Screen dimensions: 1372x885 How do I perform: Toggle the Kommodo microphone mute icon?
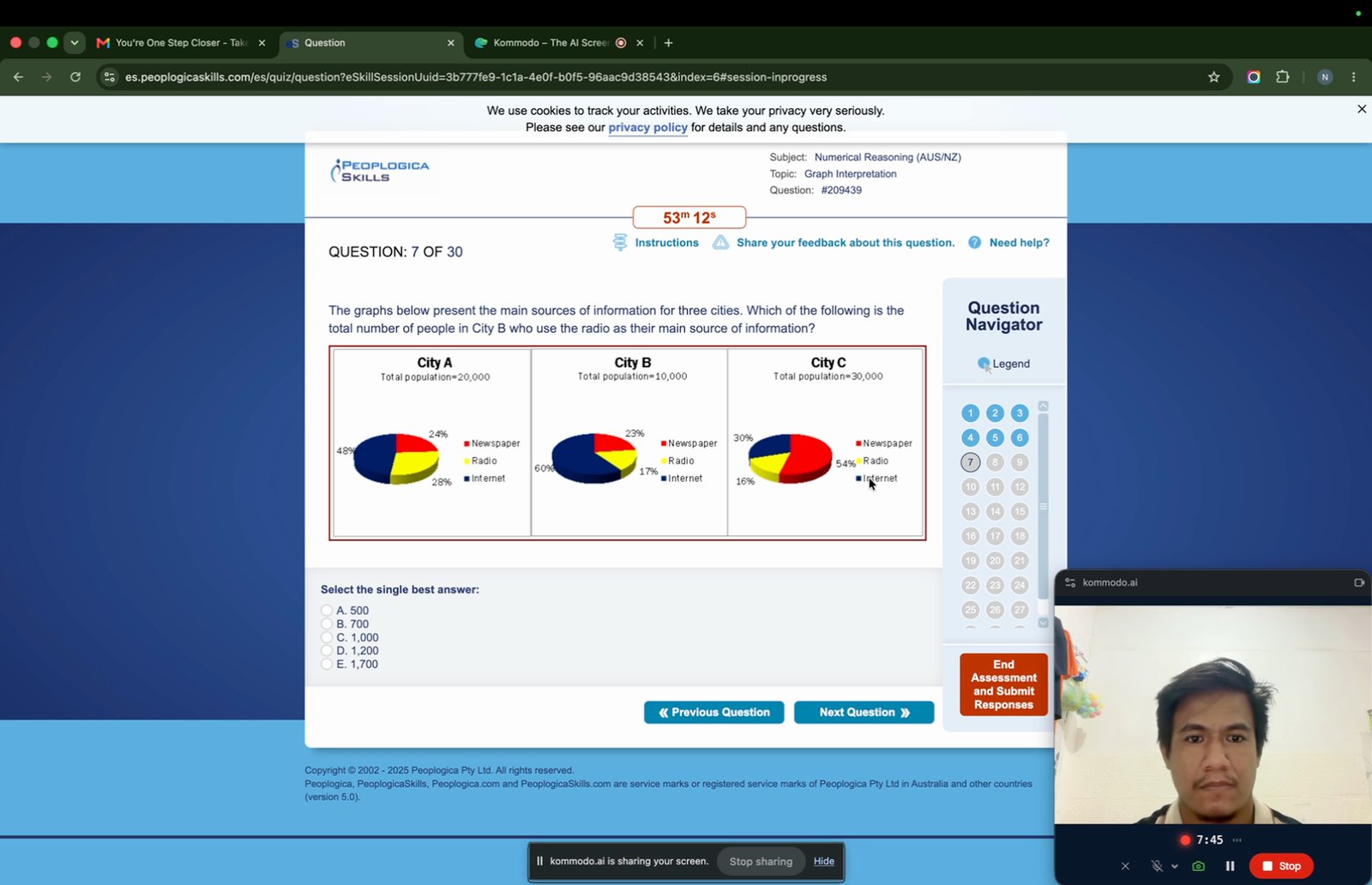coord(1156,866)
